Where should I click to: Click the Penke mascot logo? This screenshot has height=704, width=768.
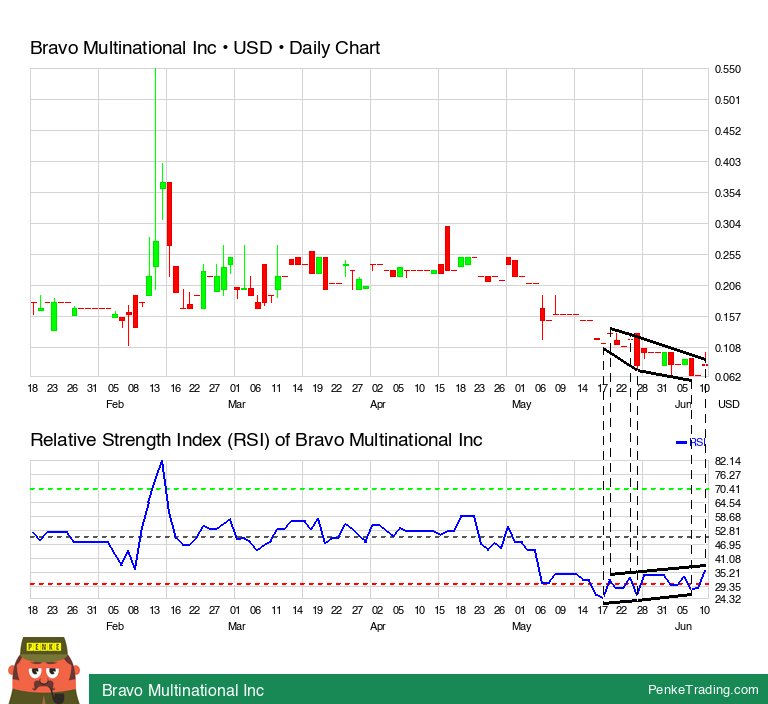tap(44, 670)
